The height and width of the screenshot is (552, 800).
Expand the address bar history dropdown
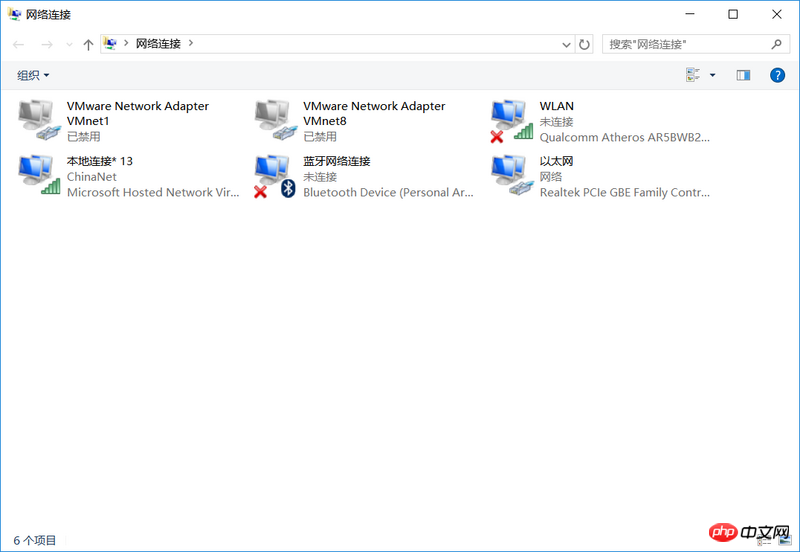coord(566,45)
